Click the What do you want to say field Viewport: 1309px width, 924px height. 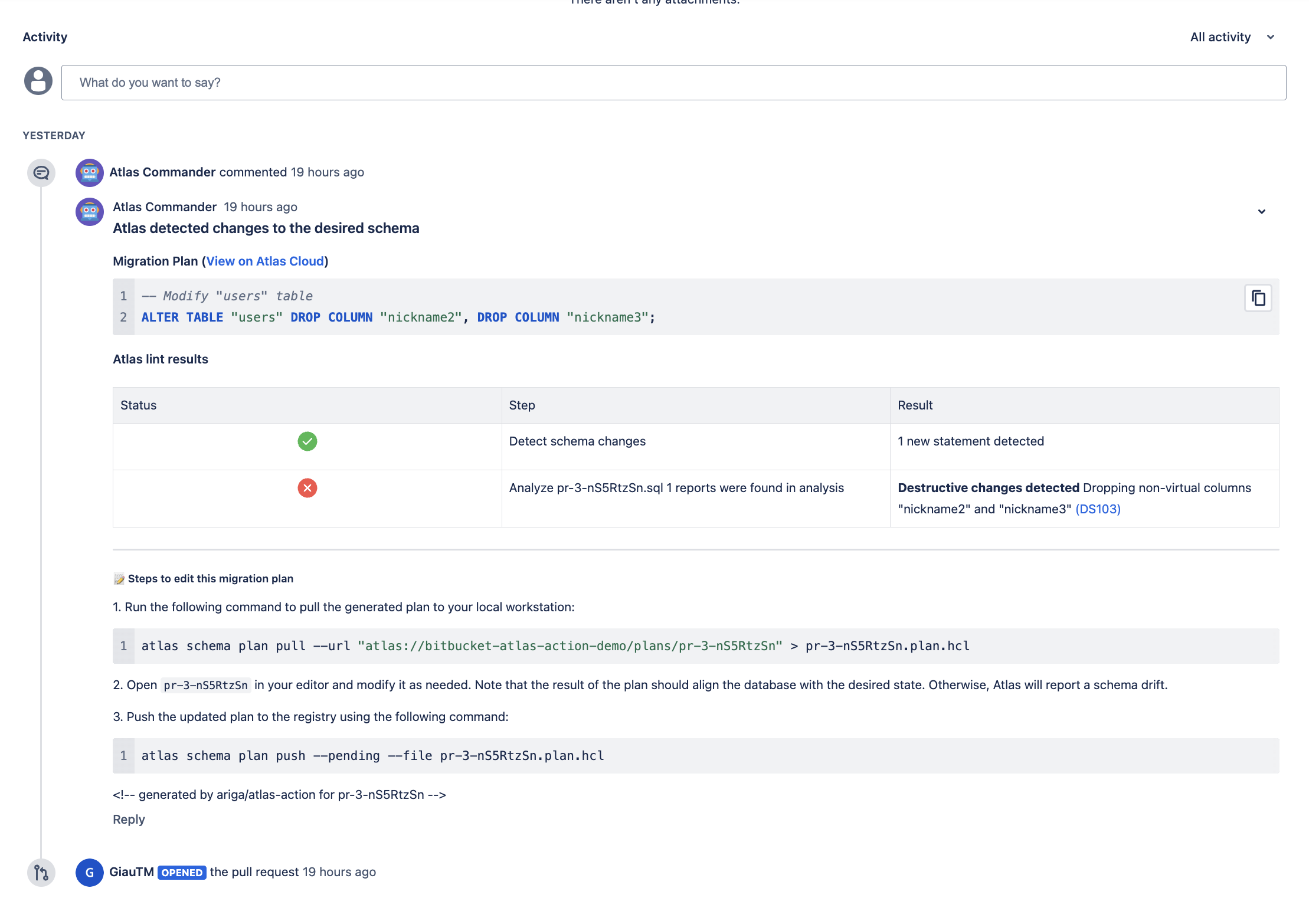(x=413, y=82)
